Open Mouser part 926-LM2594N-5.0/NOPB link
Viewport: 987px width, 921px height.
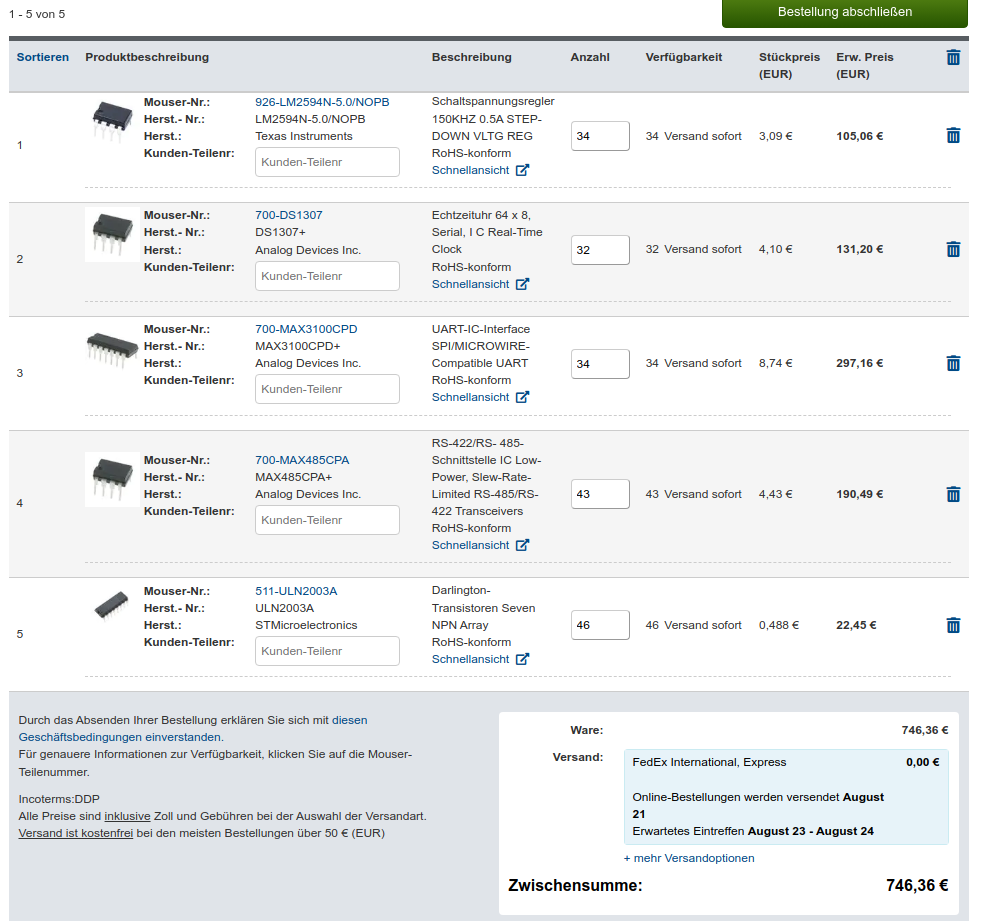pos(322,102)
